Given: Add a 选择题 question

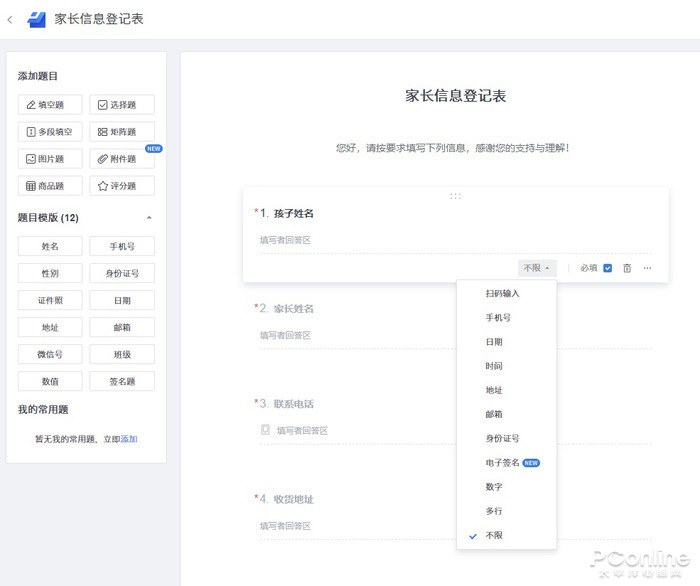Looking at the screenshot, I should point(121,105).
